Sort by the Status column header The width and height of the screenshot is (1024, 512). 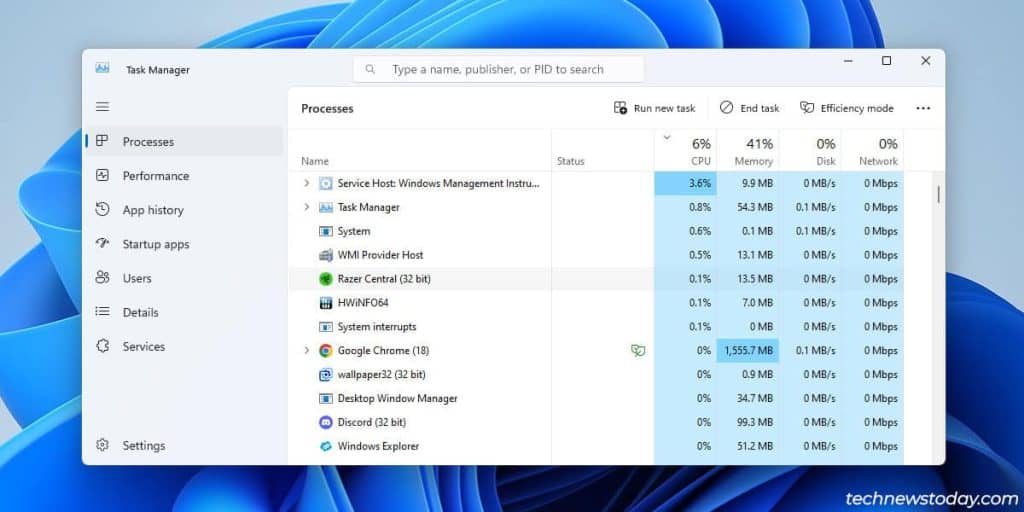(x=570, y=161)
